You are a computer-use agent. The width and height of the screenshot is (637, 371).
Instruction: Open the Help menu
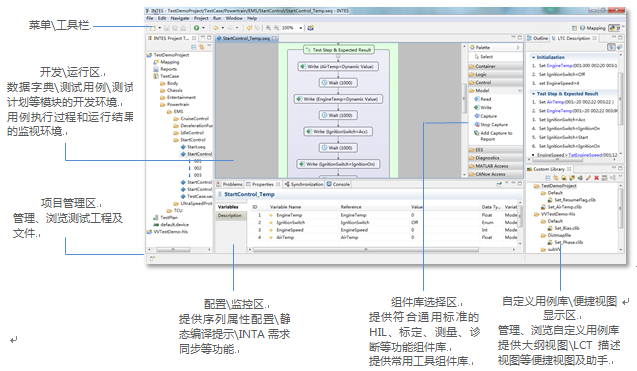coord(252,18)
